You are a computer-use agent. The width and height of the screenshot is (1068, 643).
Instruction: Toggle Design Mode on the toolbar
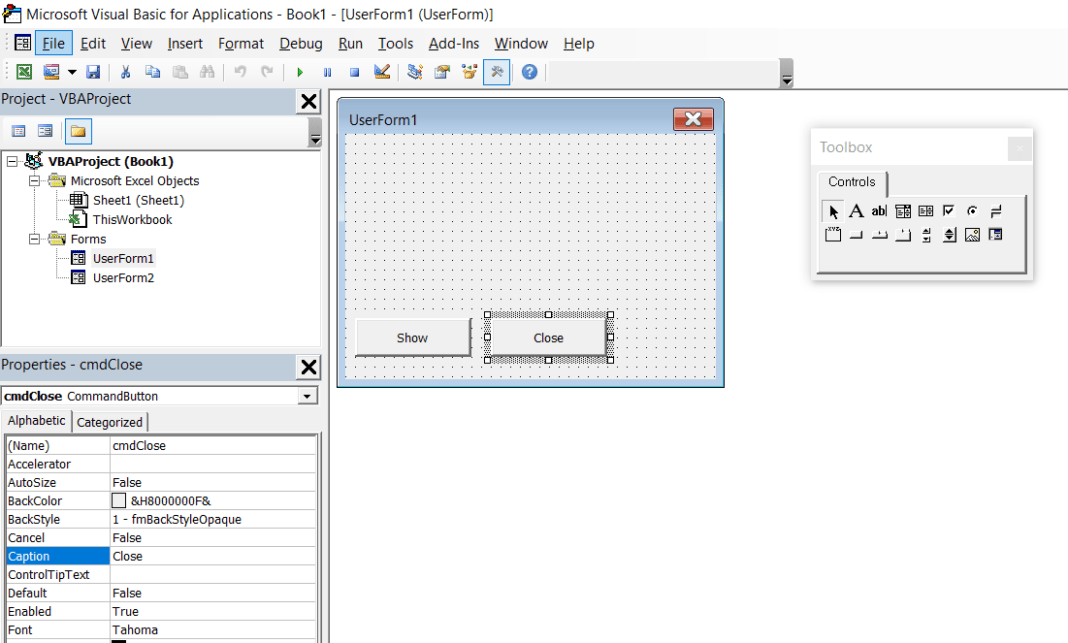[x=383, y=71]
